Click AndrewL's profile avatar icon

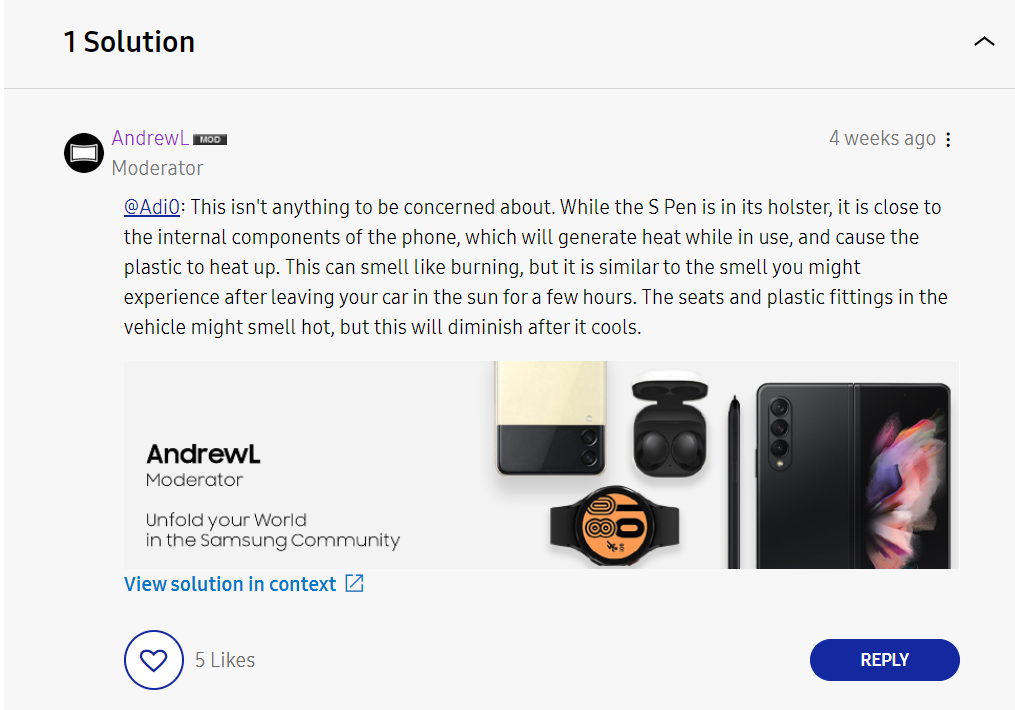[83, 152]
